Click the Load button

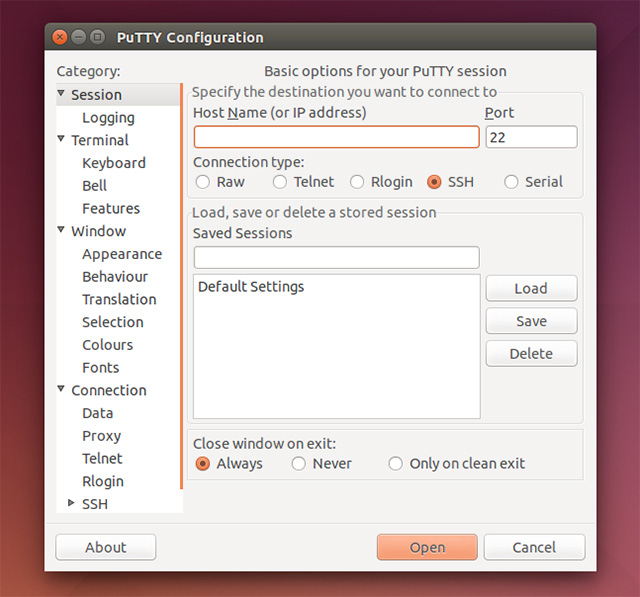pos(531,289)
